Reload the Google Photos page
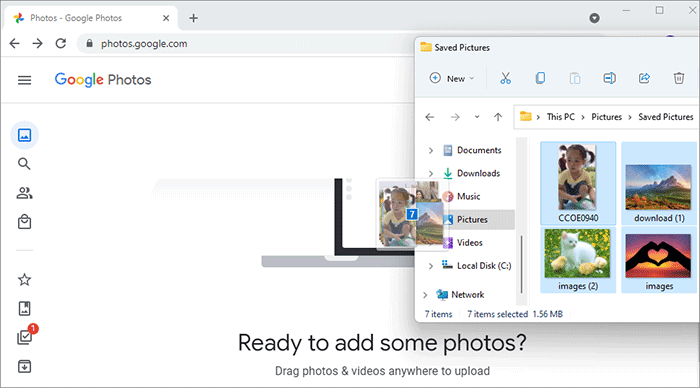This screenshot has height=388, width=700. pyautogui.click(x=61, y=43)
